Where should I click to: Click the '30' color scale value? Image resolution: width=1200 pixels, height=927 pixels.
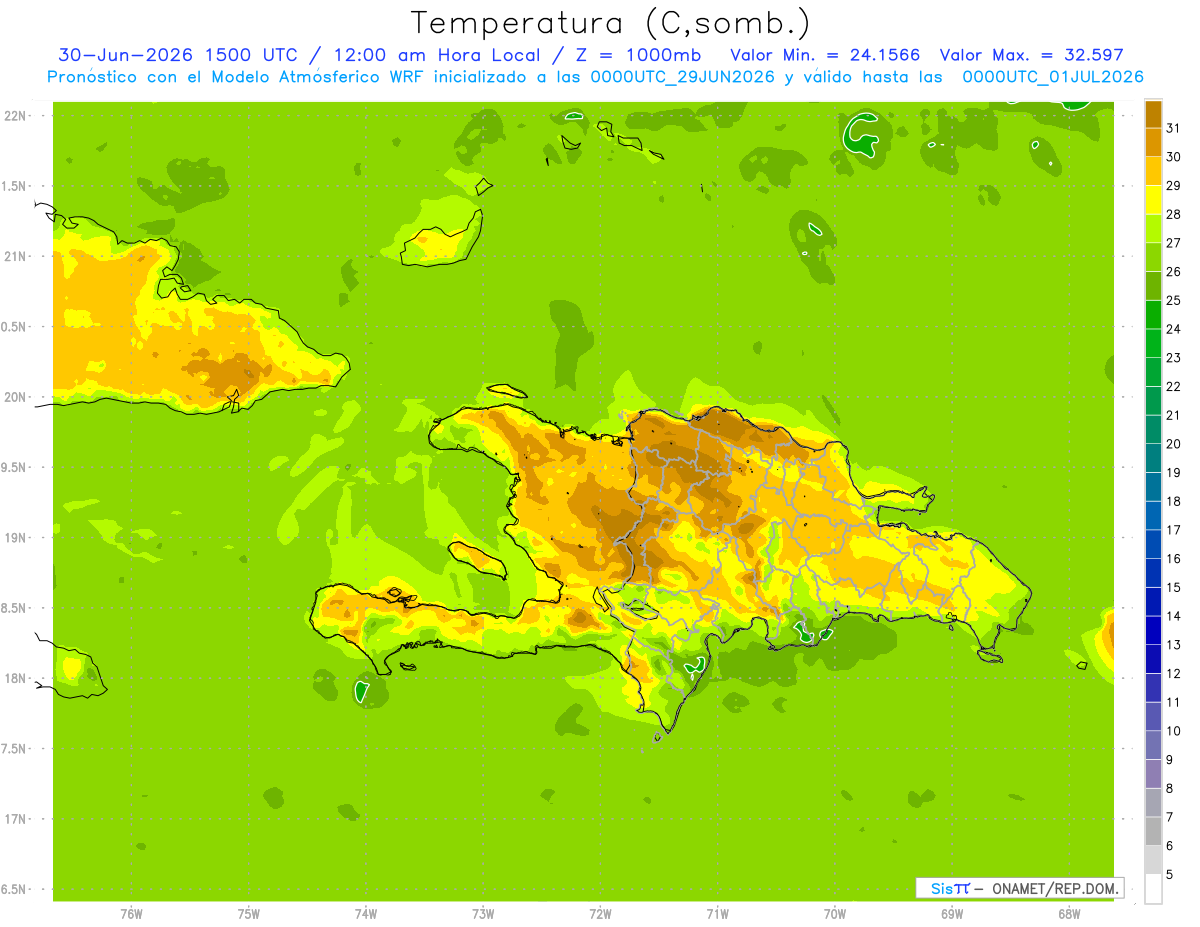coord(1174,157)
